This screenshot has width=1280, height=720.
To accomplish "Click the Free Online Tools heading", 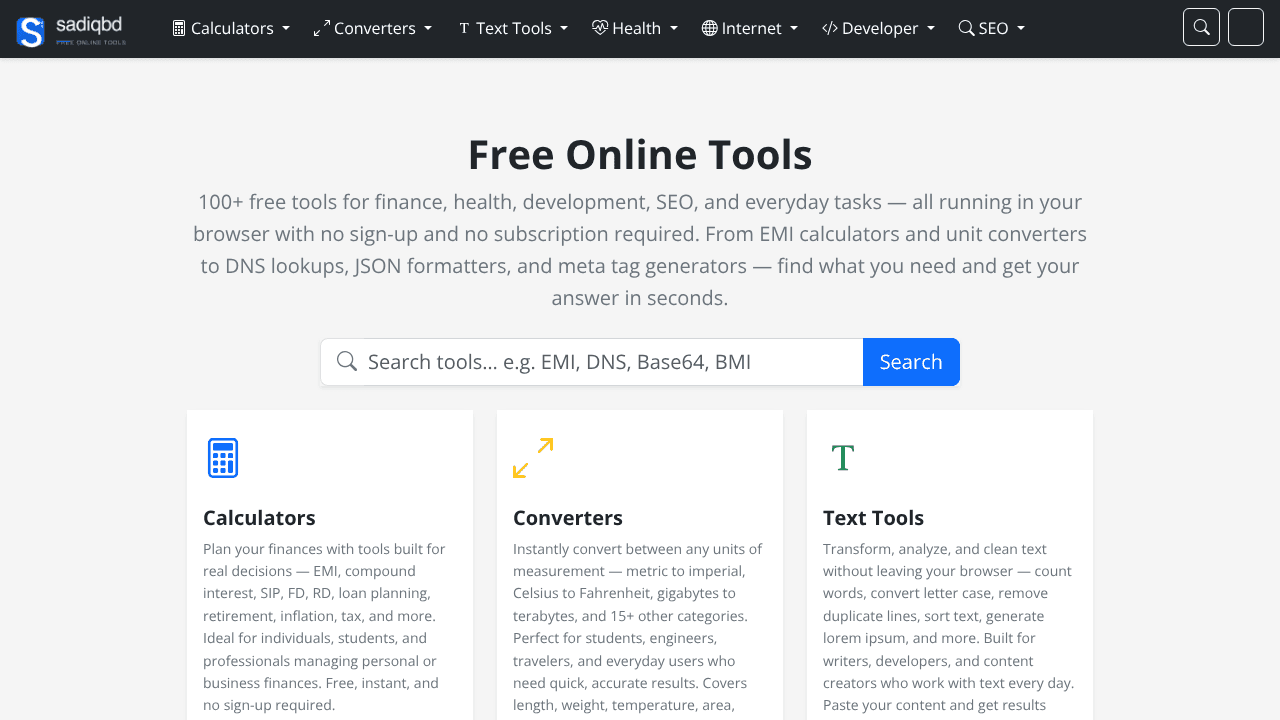I will (x=640, y=155).
